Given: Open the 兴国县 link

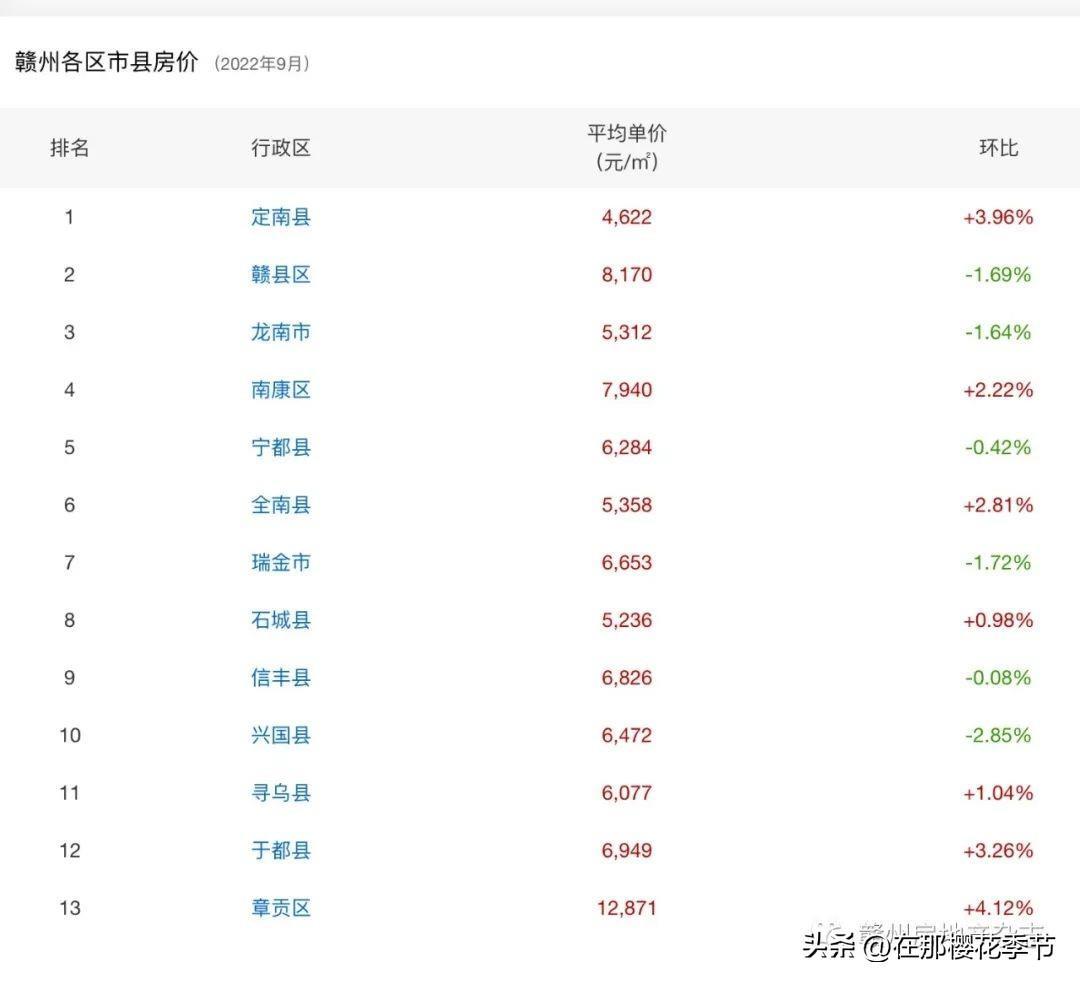Looking at the screenshot, I should click(280, 735).
